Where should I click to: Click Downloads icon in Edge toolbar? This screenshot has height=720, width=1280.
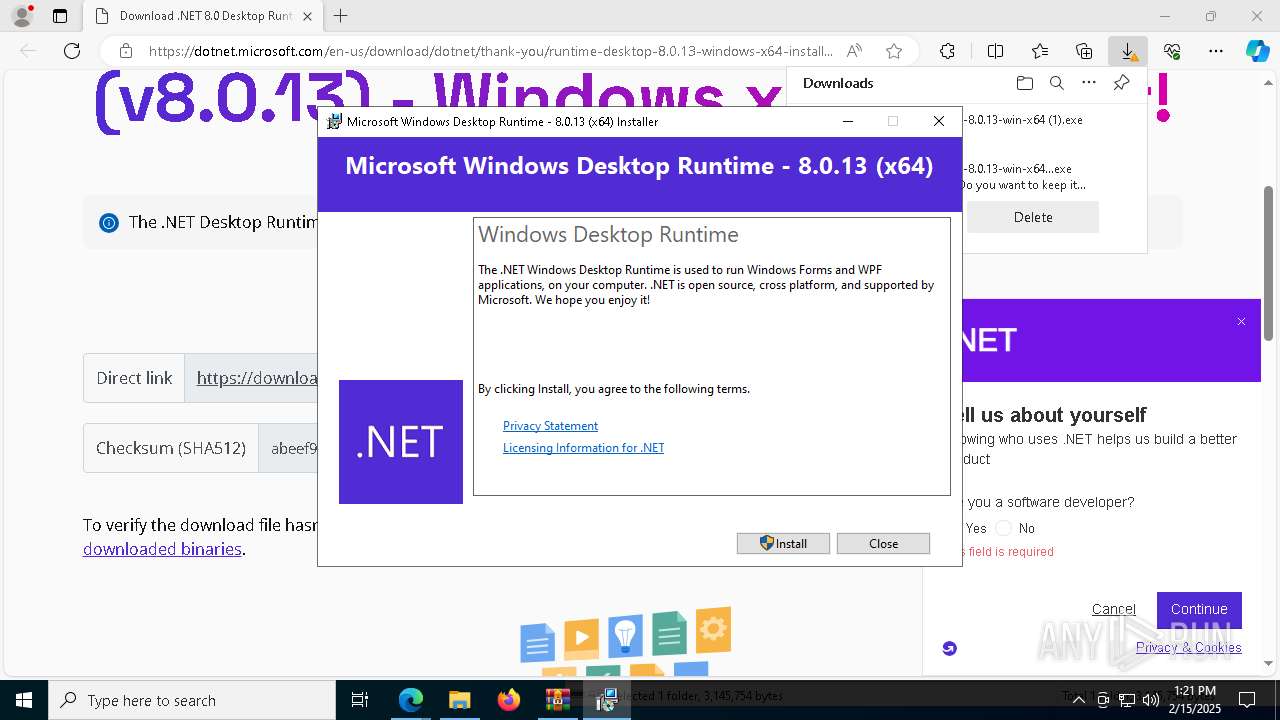pos(1128,51)
